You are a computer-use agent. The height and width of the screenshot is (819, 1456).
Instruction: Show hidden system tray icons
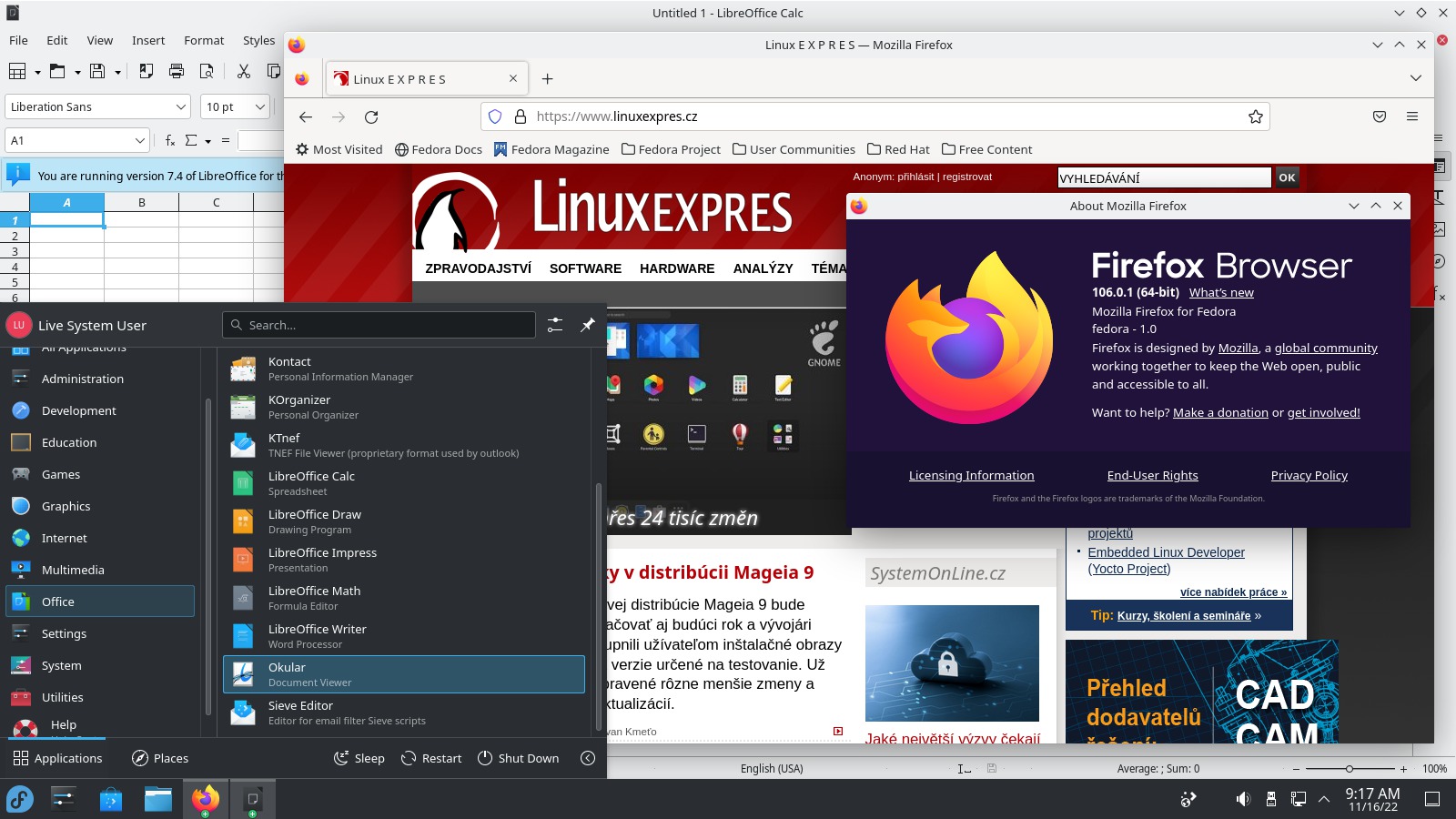pos(1324,799)
